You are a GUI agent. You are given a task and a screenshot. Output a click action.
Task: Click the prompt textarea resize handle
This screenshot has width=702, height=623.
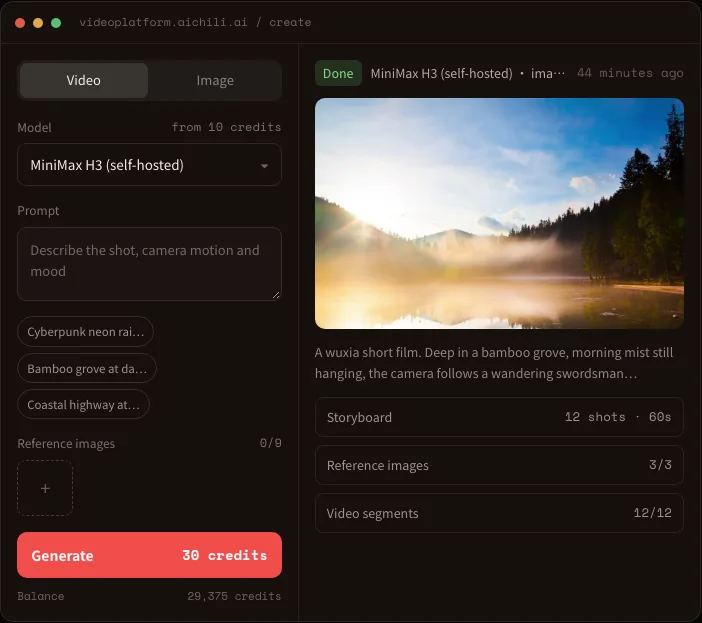(x=276, y=295)
